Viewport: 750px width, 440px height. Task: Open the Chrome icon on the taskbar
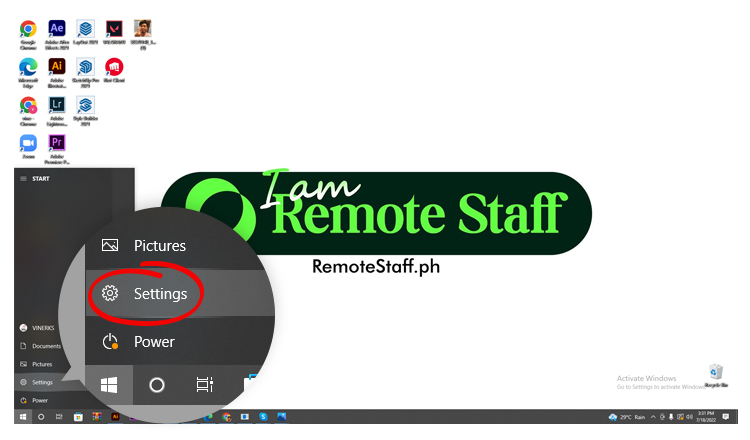227,417
